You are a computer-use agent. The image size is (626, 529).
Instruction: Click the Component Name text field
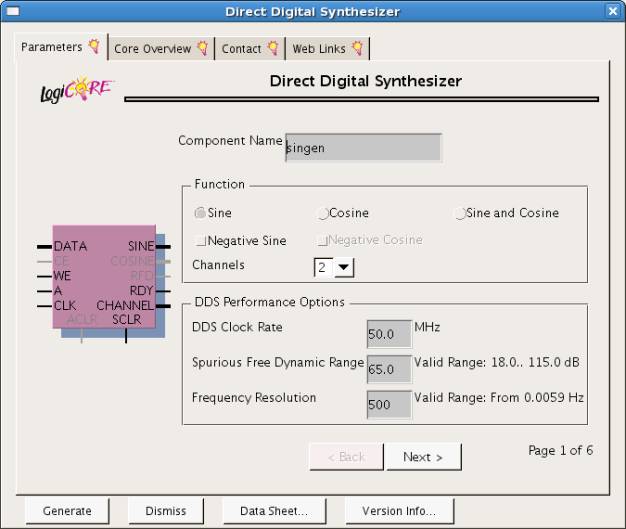pyautogui.click(x=363, y=148)
